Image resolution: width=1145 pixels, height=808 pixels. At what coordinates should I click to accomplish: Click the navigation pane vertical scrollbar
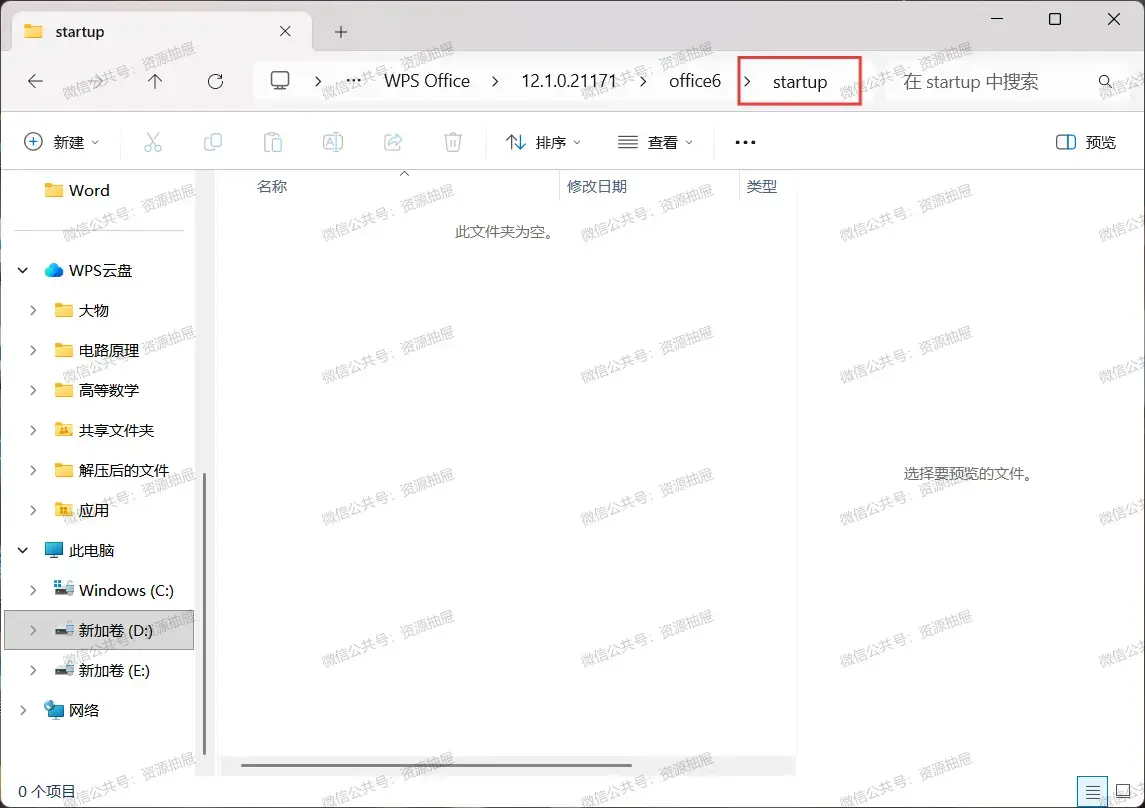[x=204, y=614]
